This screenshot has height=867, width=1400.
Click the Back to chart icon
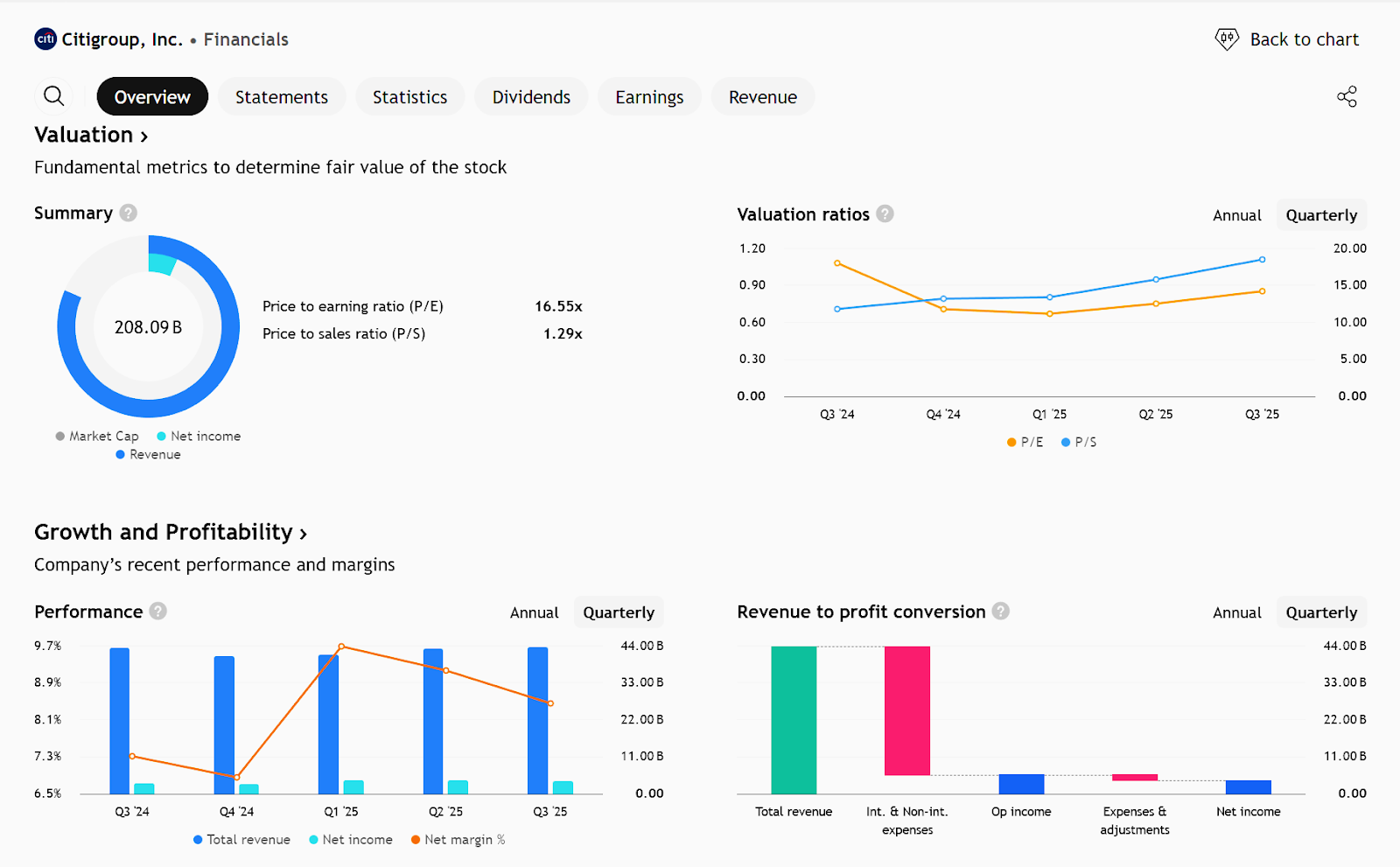pyautogui.click(x=1227, y=39)
